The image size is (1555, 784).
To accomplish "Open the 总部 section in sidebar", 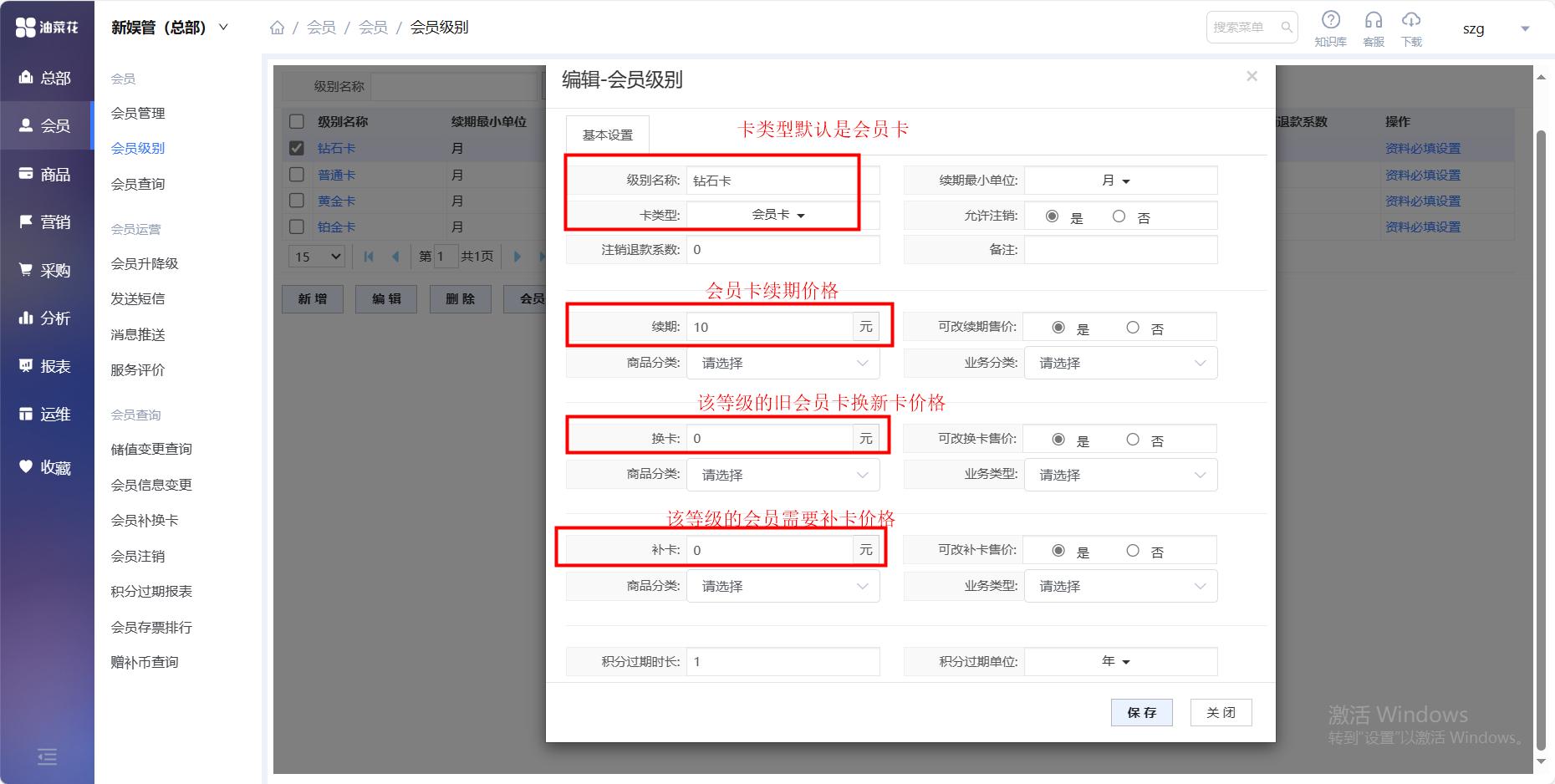I will click(46, 78).
